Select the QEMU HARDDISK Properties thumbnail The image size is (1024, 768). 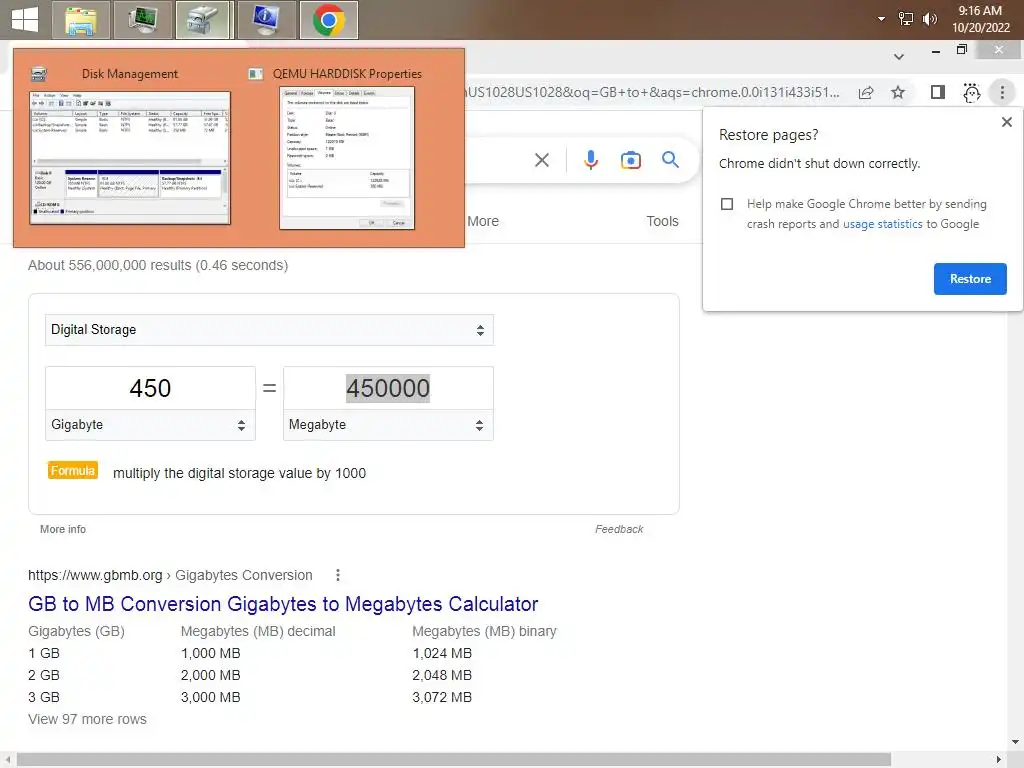click(x=347, y=158)
